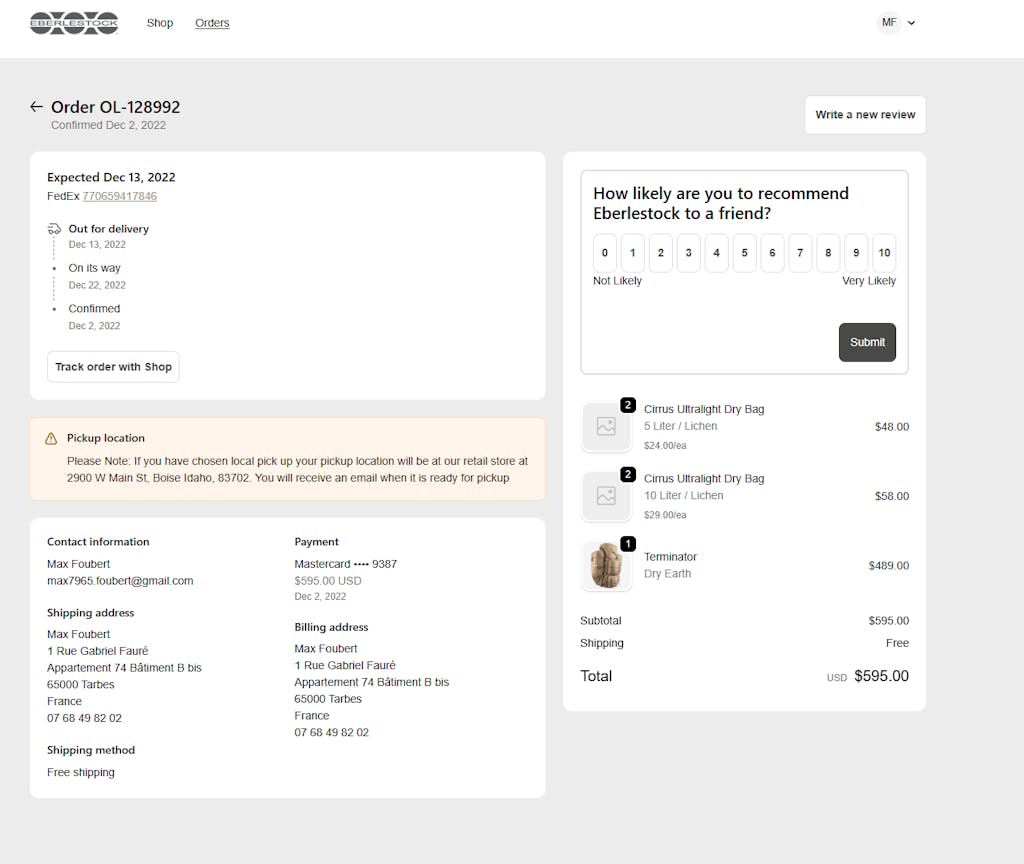Click Track order with Shop
Image resolution: width=1024 pixels, height=864 pixels.
113,367
